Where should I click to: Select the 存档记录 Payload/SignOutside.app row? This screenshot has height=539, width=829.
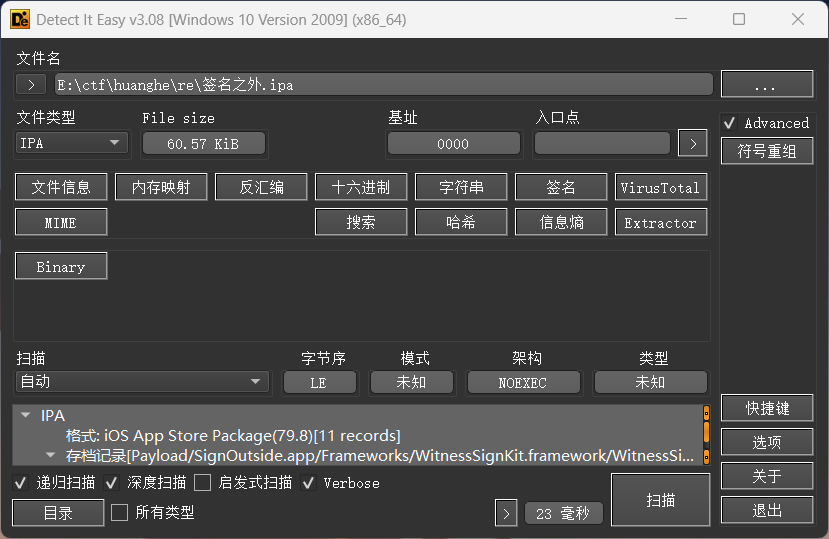pos(380,455)
